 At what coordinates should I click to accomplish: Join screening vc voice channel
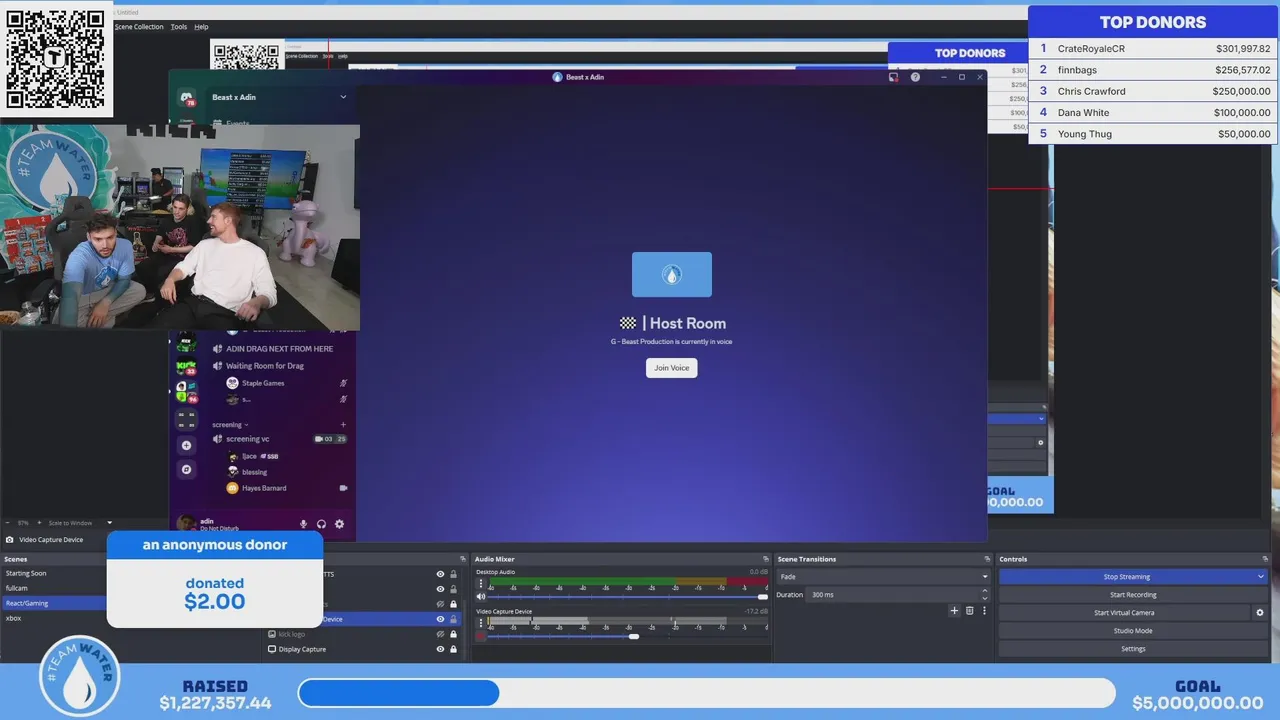[248, 439]
